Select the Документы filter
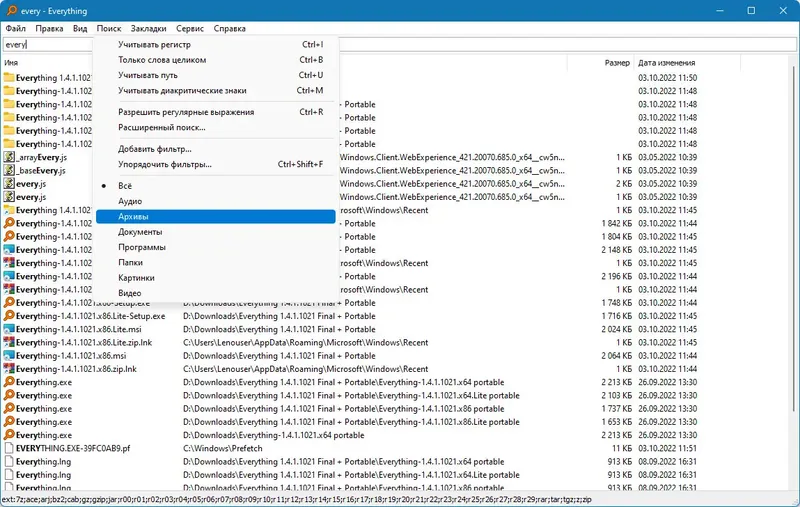Viewport: 800px width, 507px height. coord(216,232)
